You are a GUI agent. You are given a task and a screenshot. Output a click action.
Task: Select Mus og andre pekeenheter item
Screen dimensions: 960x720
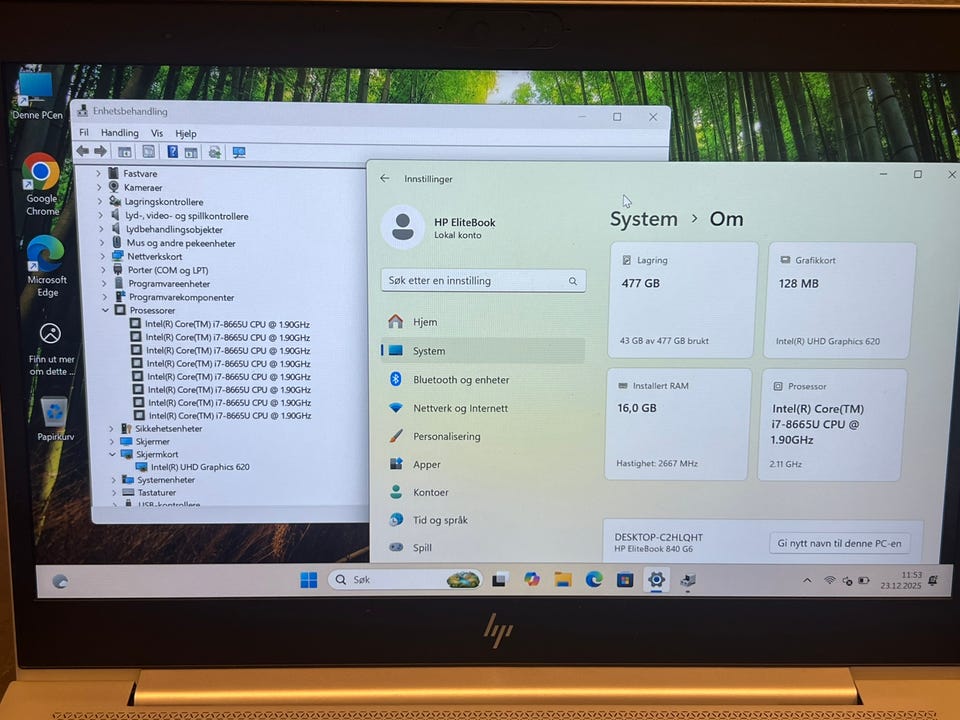tap(174, 242)
